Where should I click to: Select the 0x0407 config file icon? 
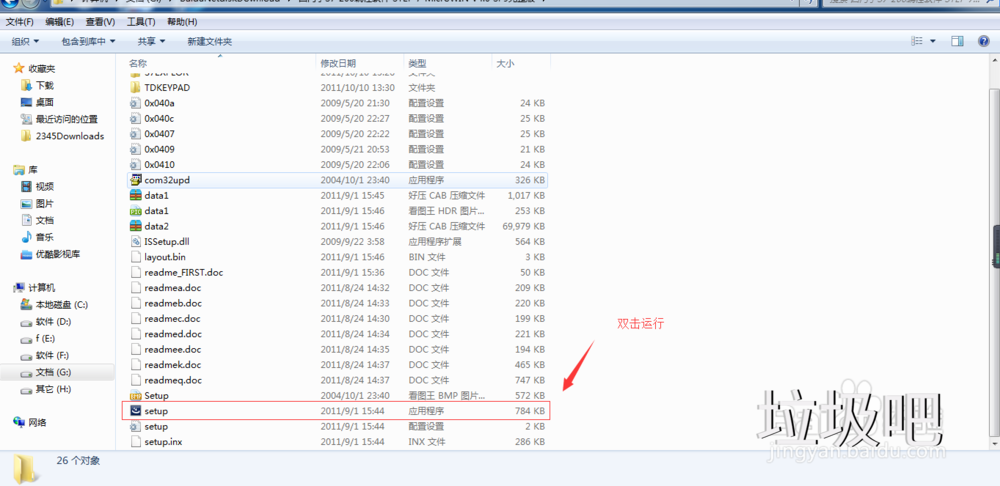click(x=135, y=134)
